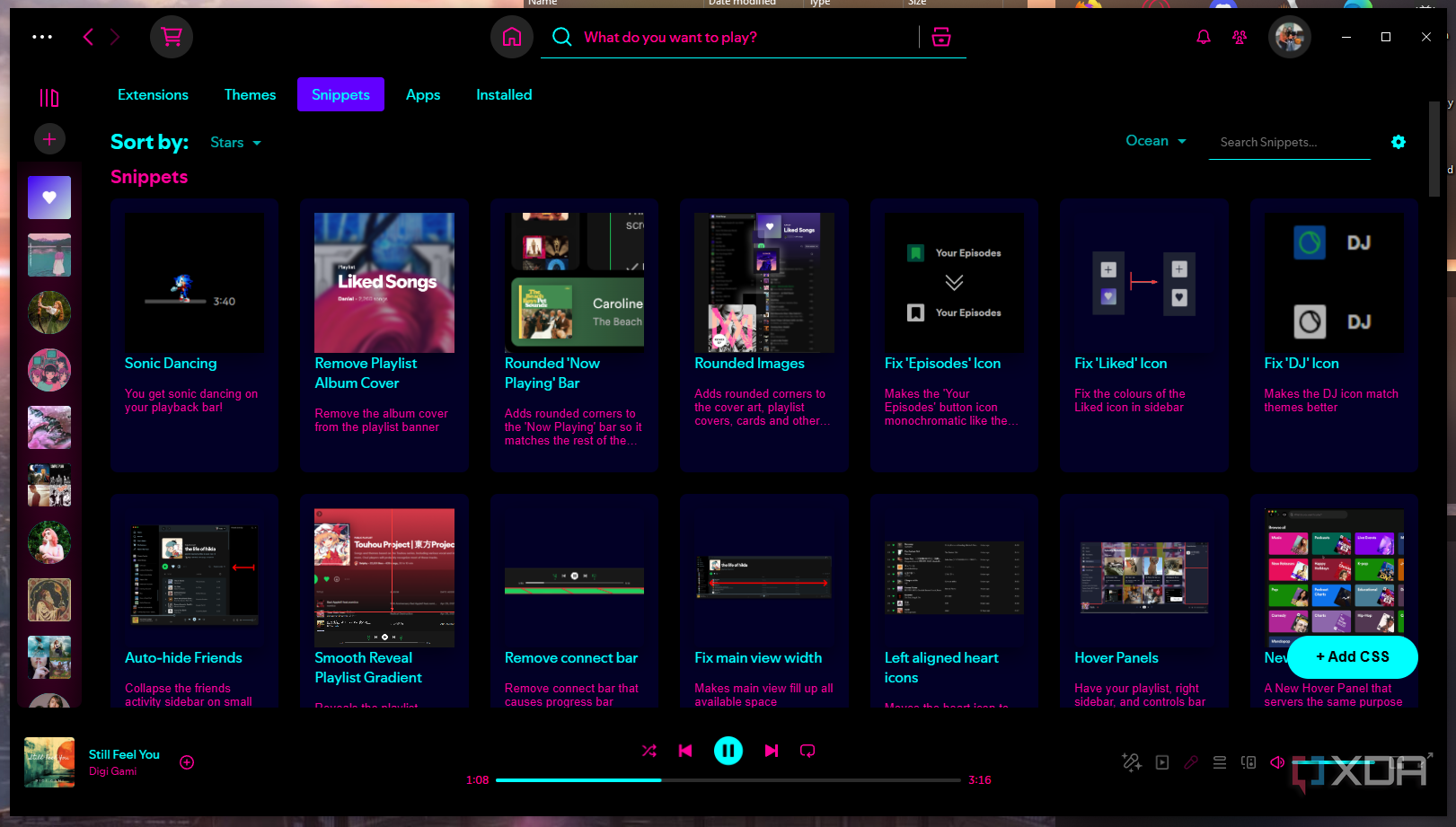This screenshot has width=1456, height=827.
Task: Toggle shuffle playback
Action: (649, 751)
